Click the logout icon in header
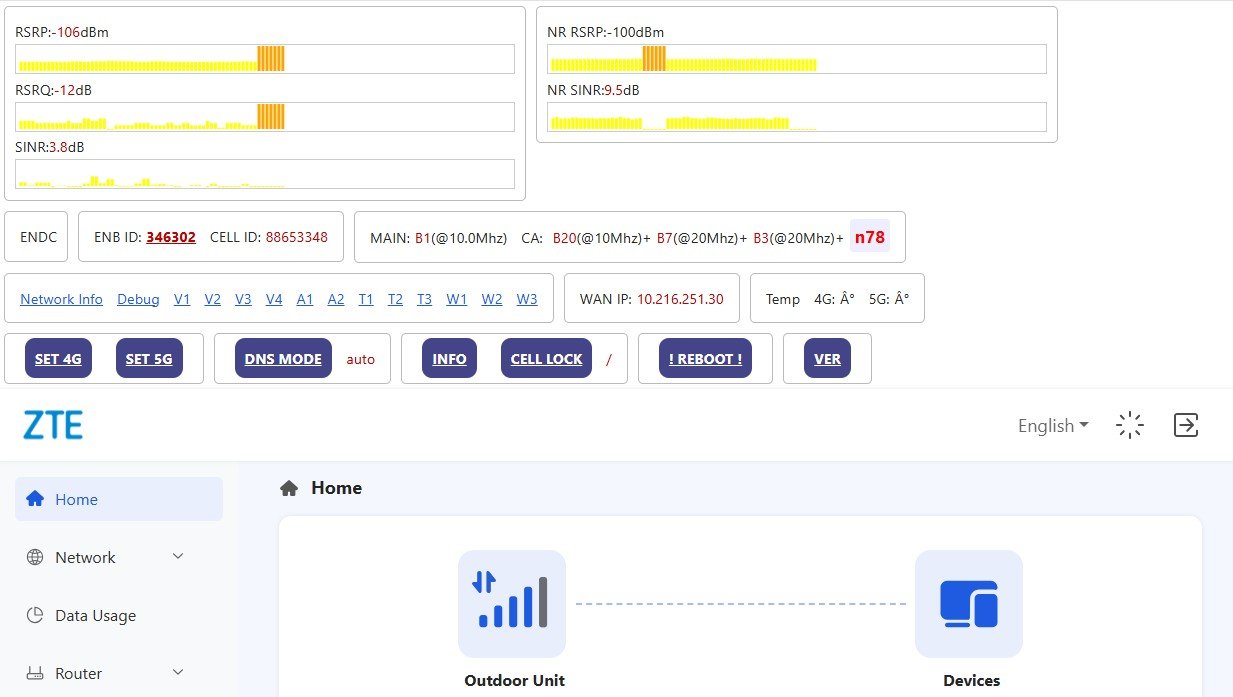This screenshot has height=697, width=1233. 1185,425
